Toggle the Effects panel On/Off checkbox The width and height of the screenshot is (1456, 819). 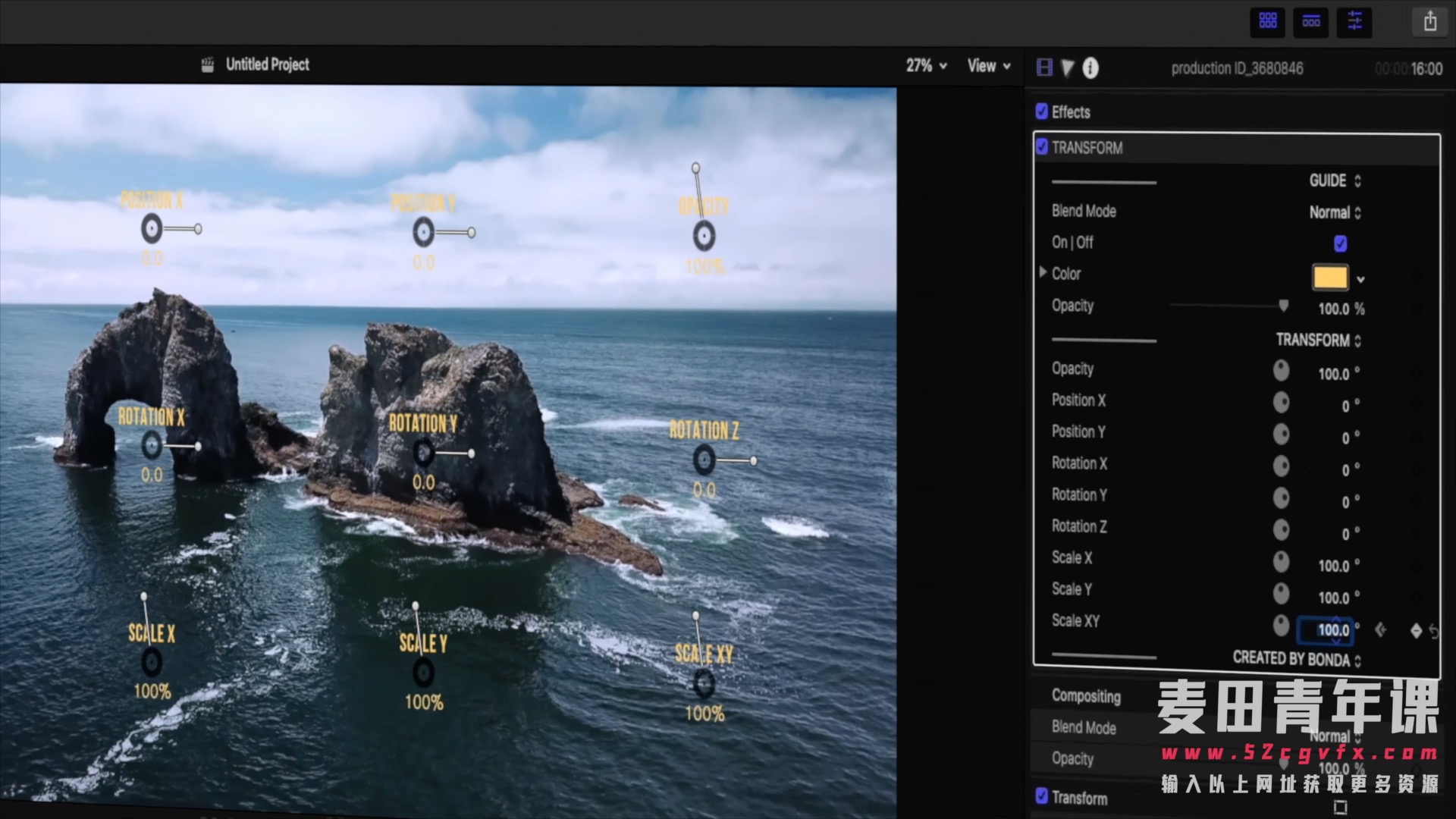click(1041, 111)
